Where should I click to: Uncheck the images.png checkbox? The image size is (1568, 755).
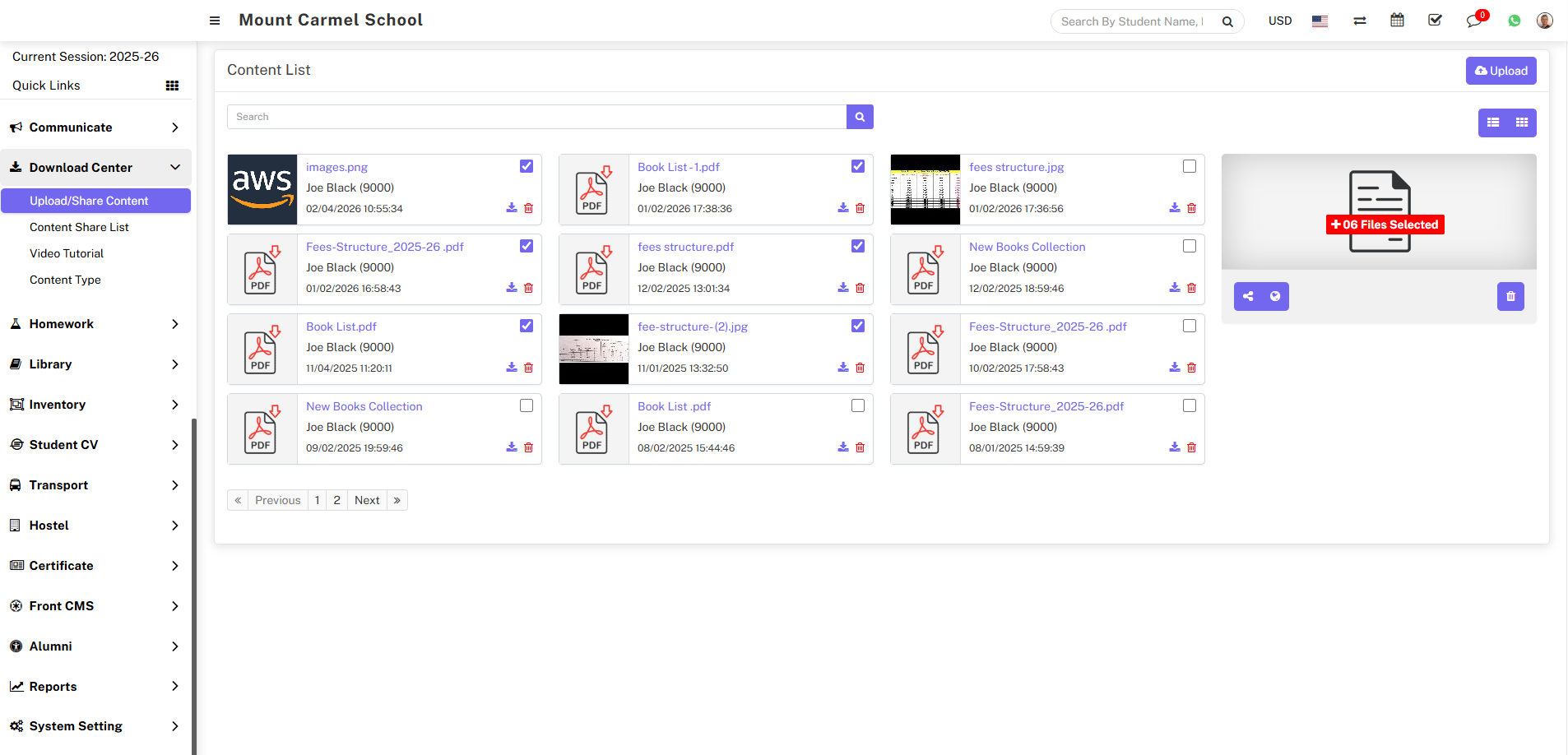click(x=527, y=166)
